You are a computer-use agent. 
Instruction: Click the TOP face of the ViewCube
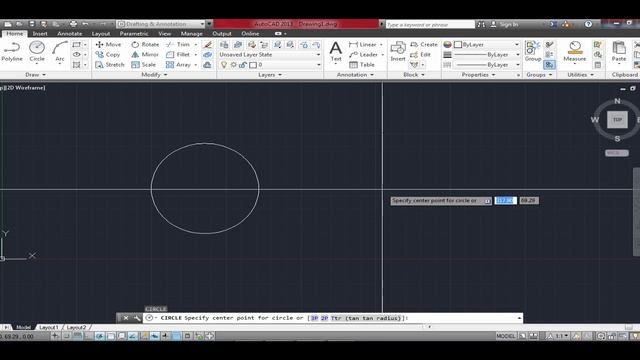617,120
